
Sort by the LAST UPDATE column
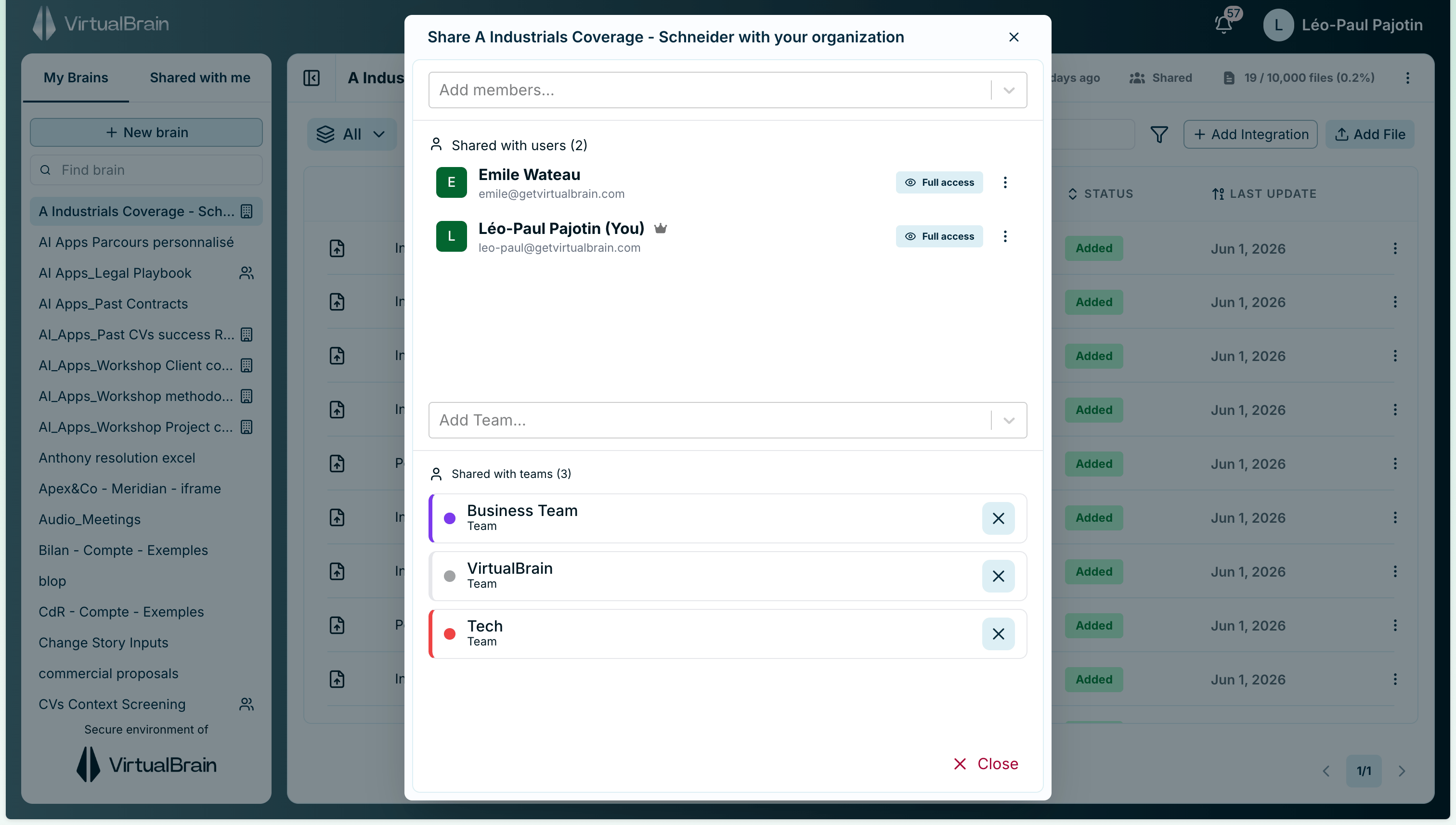(1264, 194)
